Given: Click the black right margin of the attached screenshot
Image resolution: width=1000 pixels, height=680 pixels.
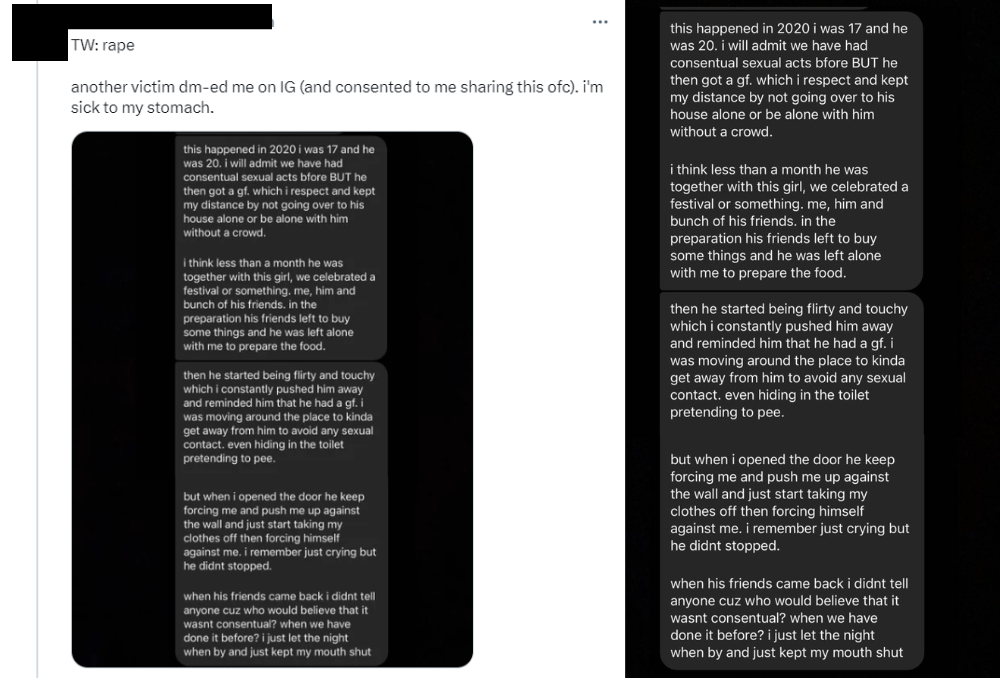Looking at the screenshot, I should tap(430, 399).
